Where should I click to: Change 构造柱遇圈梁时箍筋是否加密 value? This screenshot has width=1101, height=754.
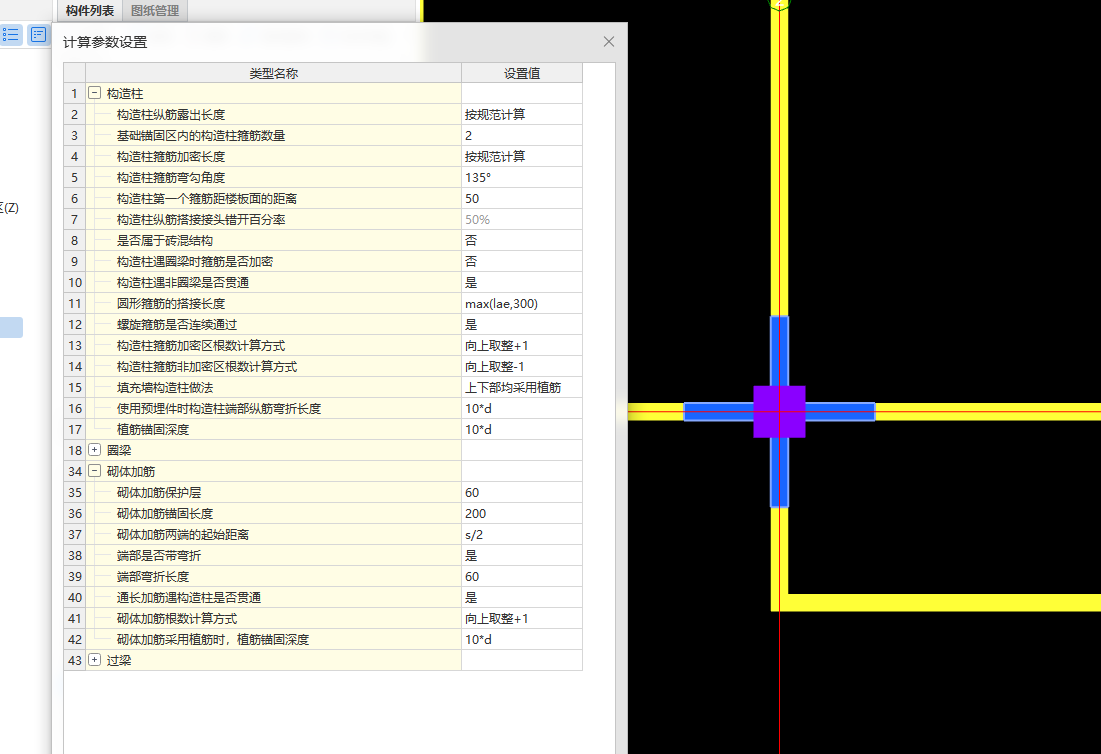pyautogui.click(x=522, y=261)
